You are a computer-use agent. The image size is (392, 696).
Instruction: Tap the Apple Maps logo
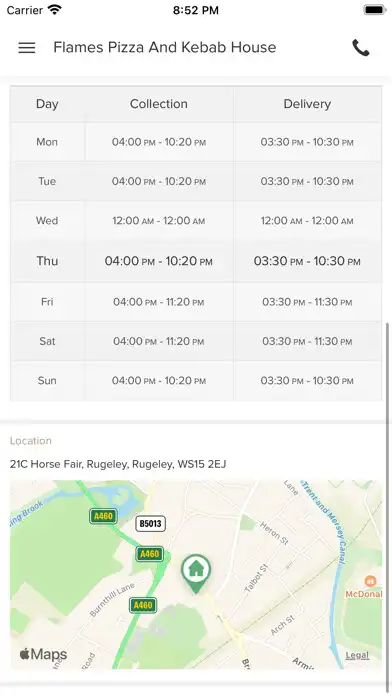coord(43,654)
